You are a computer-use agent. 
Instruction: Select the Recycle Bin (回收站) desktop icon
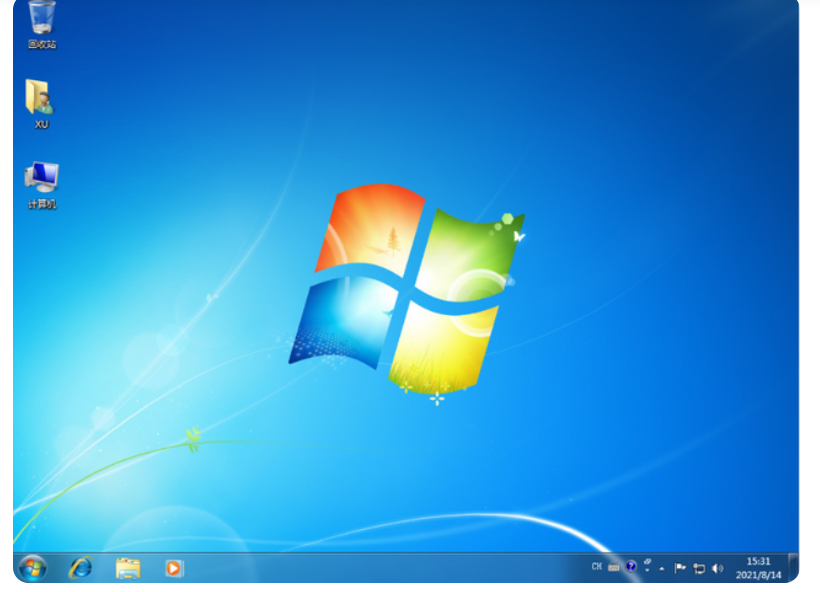pyautogui.click(x=42, y=22)
